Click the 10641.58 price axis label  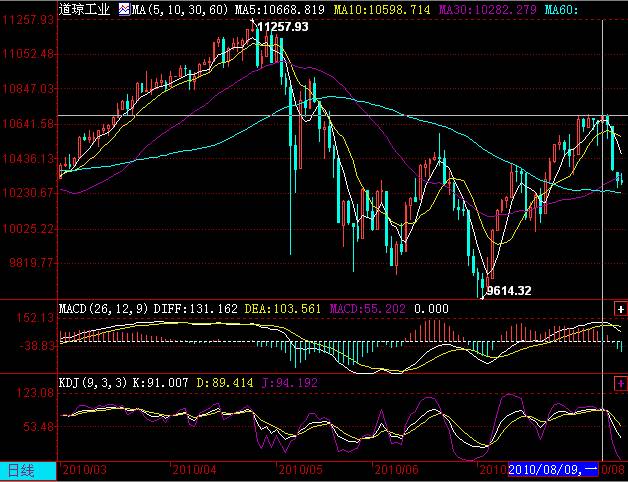29,124
